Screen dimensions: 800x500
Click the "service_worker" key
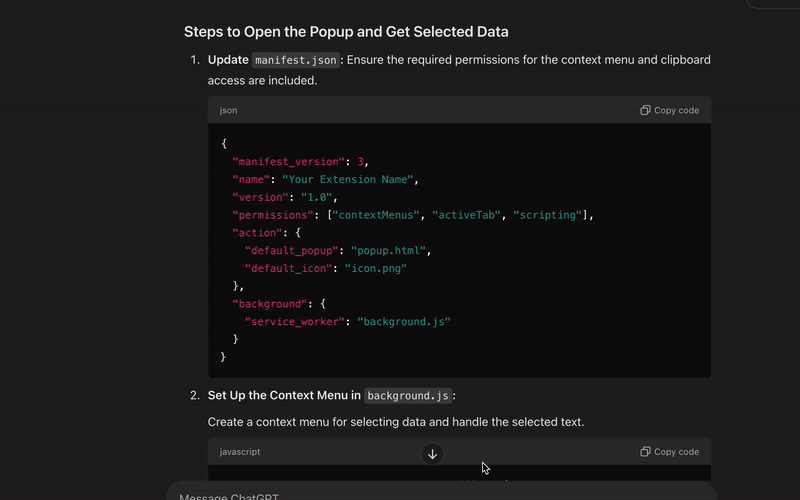pos(294,322)
